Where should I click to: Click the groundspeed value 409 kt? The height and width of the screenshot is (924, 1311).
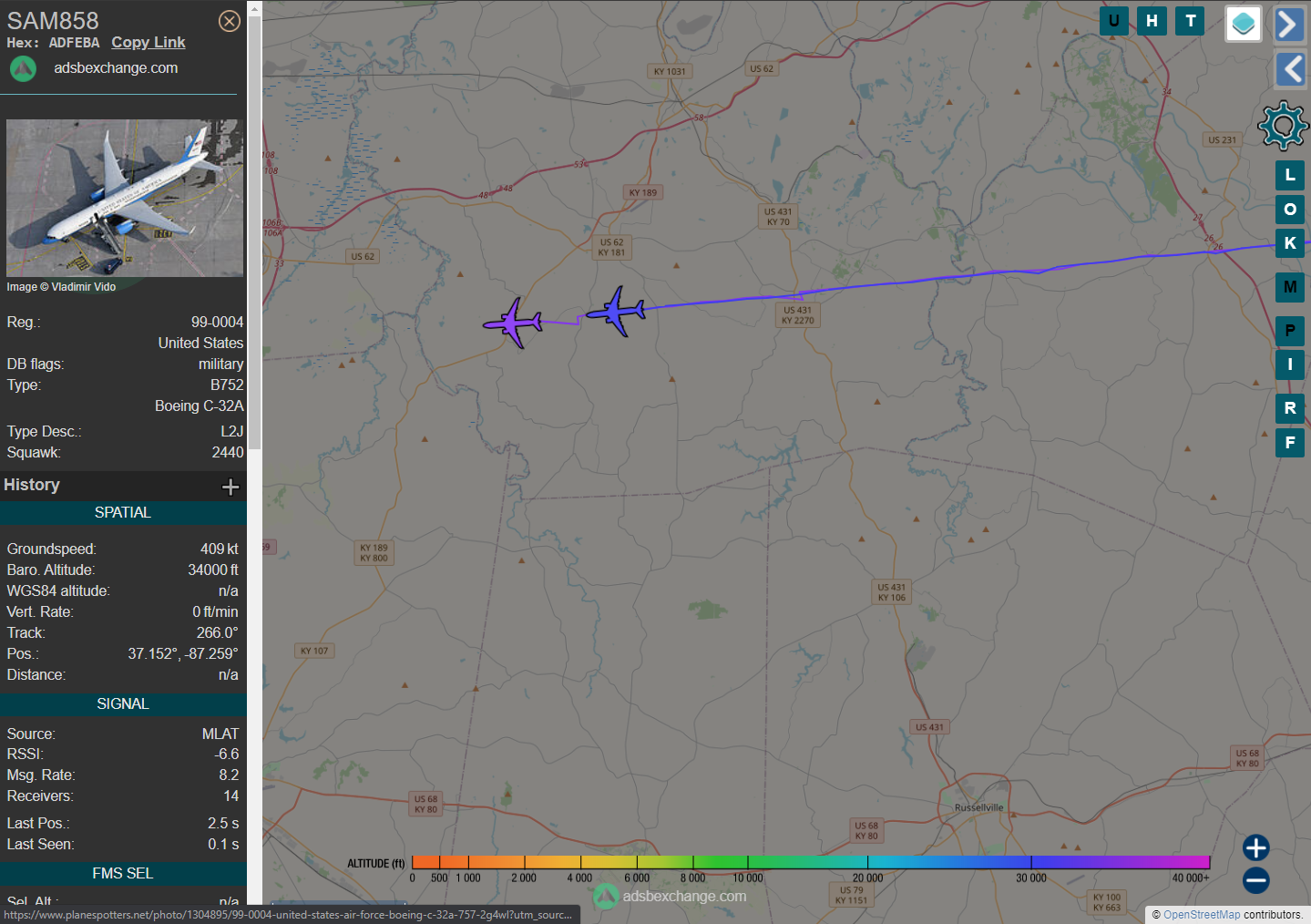coord(220,549)
